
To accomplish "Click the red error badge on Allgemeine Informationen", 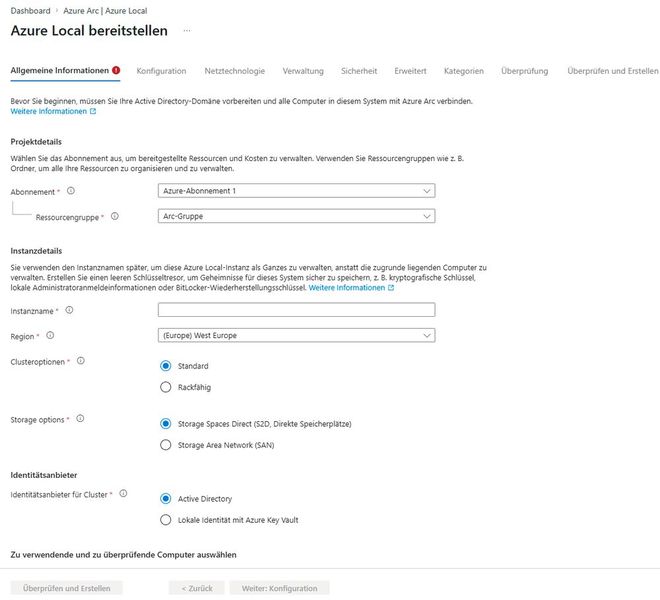I will click(116, 70).
